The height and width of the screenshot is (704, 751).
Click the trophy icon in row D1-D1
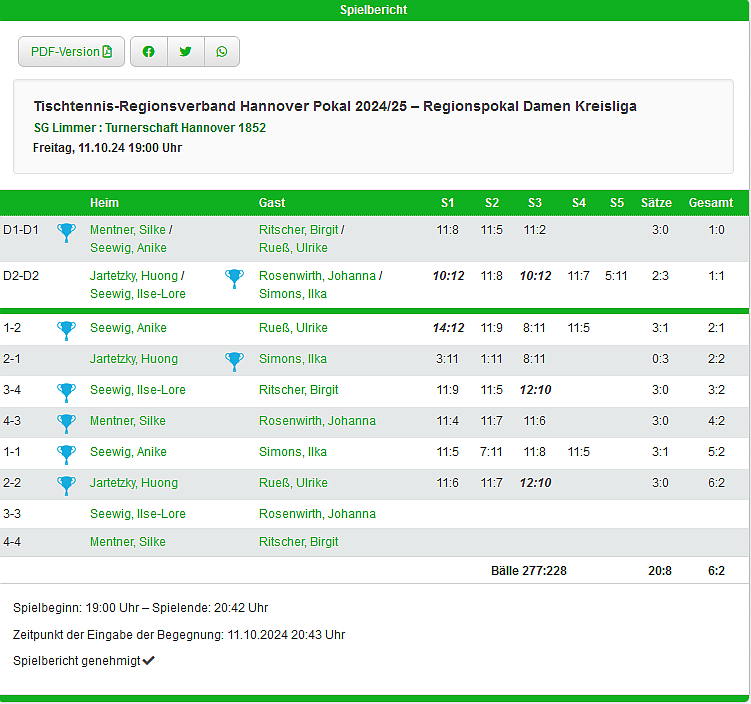[x=66, y=233]
